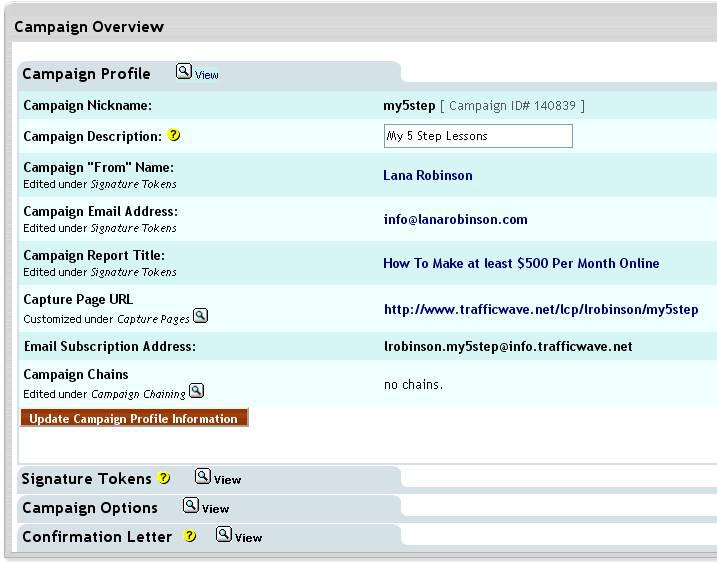Focus the Campaign Description text field
The image size is (717, 562).
[x=478, y=136]
